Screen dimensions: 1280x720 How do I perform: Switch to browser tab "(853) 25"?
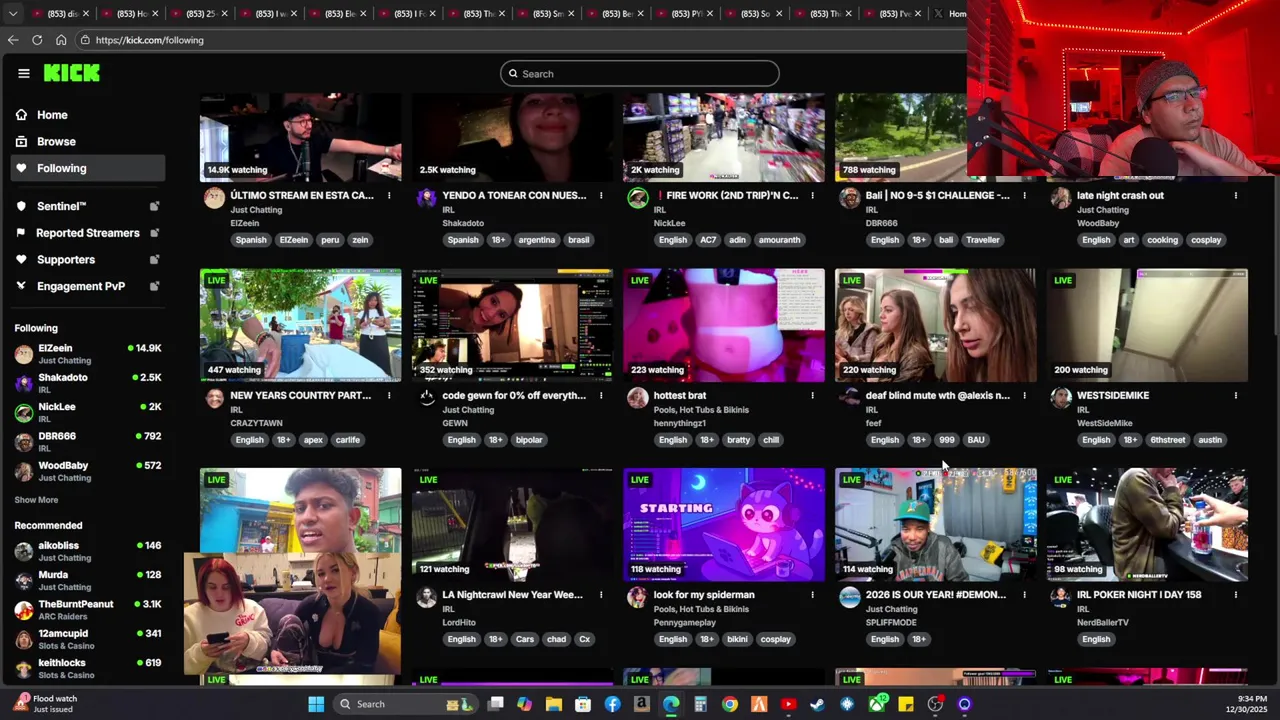click(x=200, y=14)
